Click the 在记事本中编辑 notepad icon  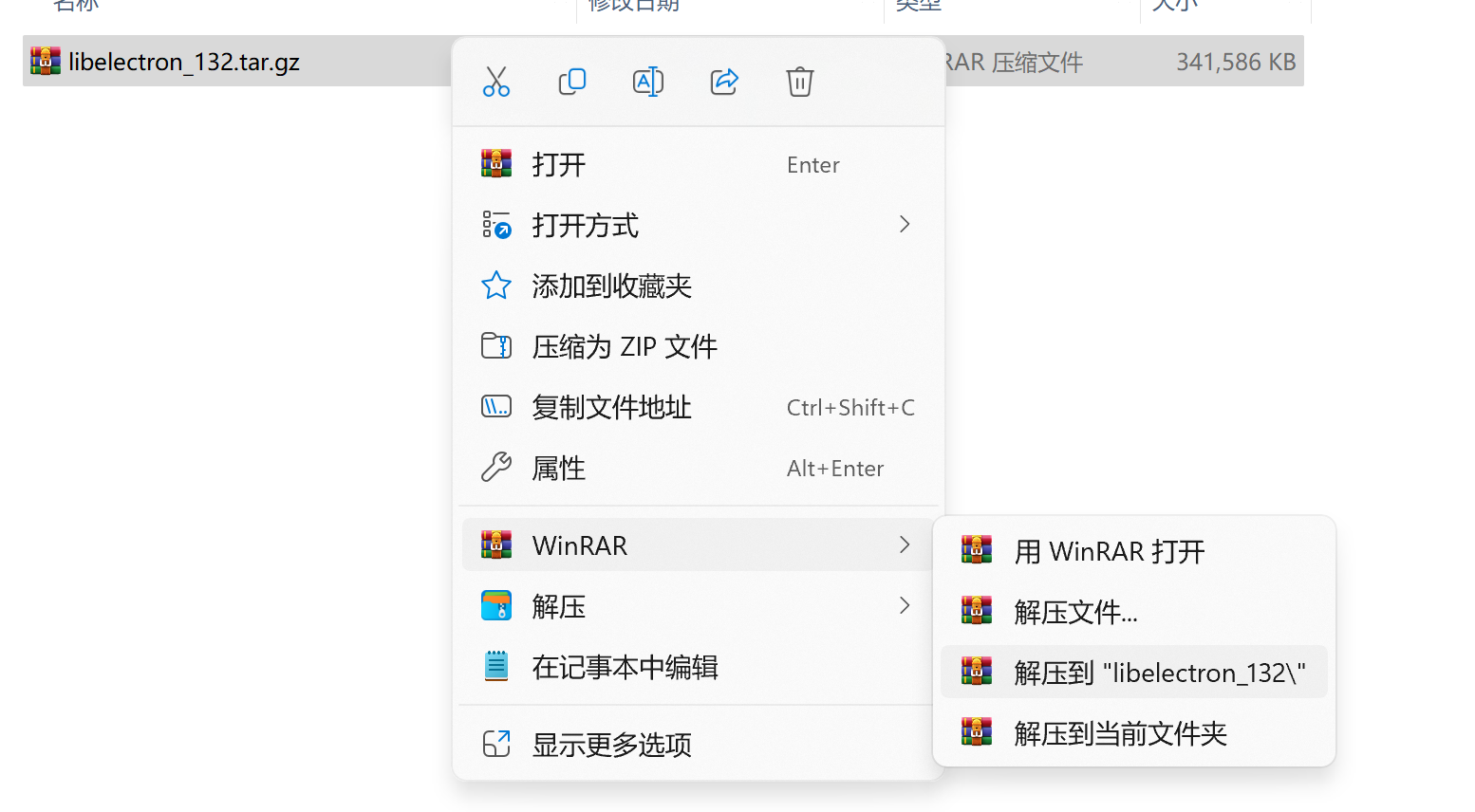tap(496, 666)
